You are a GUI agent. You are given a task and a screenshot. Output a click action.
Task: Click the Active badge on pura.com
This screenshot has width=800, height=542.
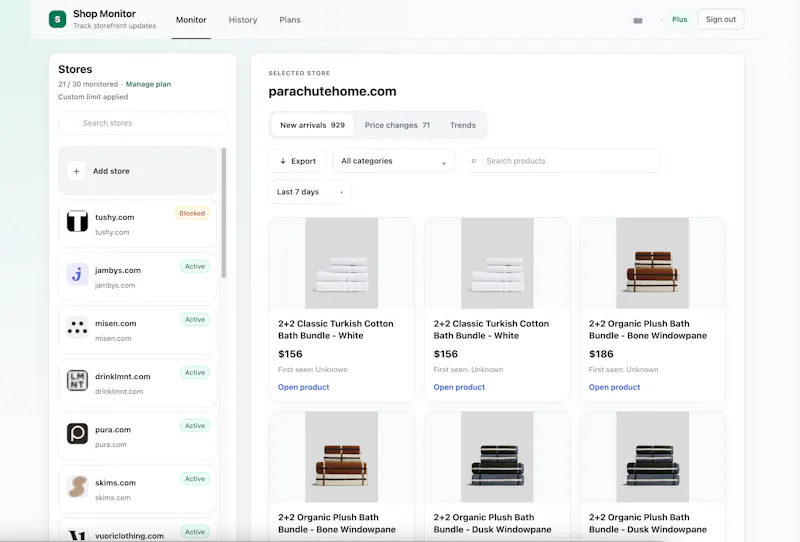click(x=195, y=426)
